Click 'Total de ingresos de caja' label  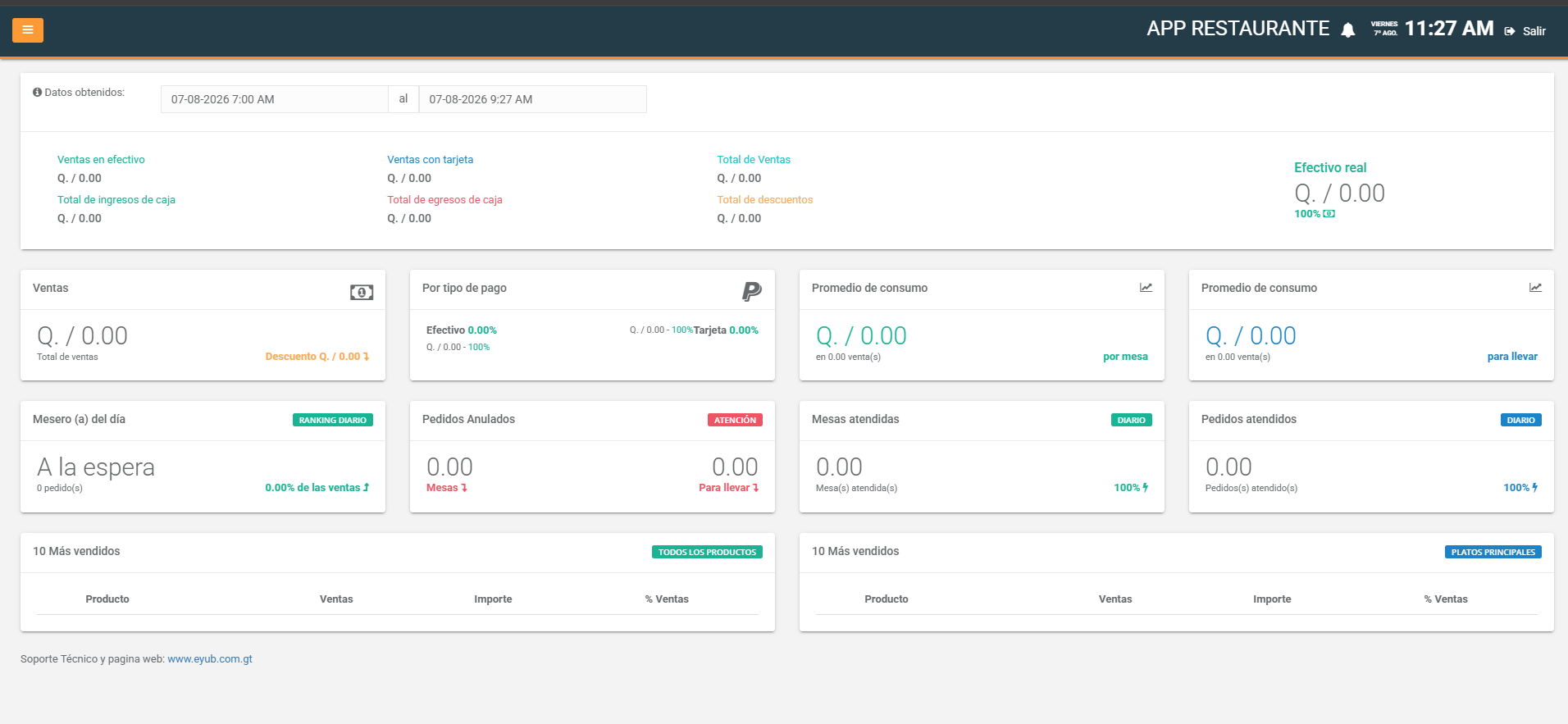[116, 200]
